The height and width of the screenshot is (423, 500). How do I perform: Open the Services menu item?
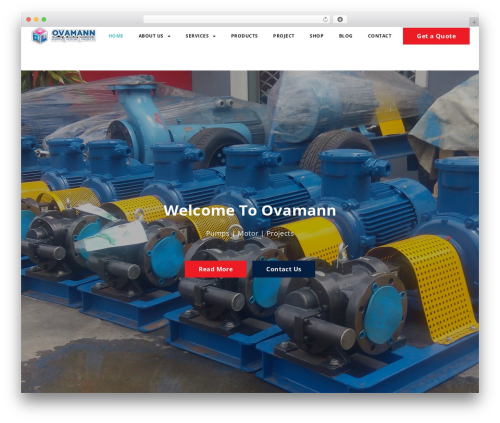[197, 36]
